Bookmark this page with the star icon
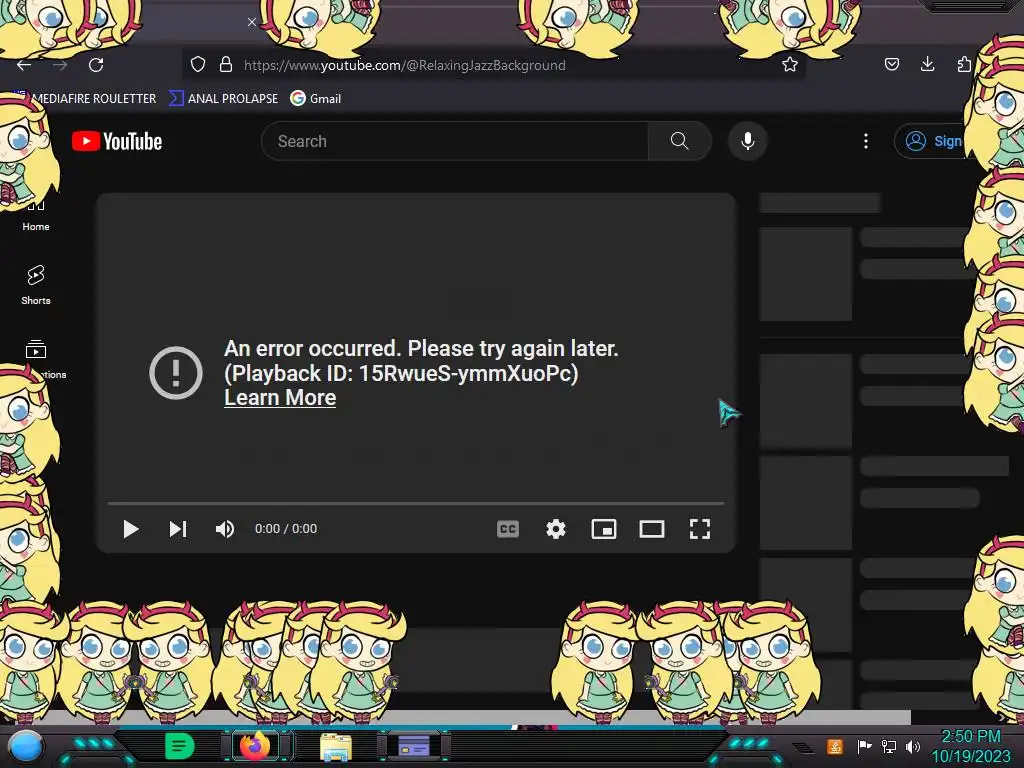Viewport: 1024px width, 768px height. tap(790, 64)
